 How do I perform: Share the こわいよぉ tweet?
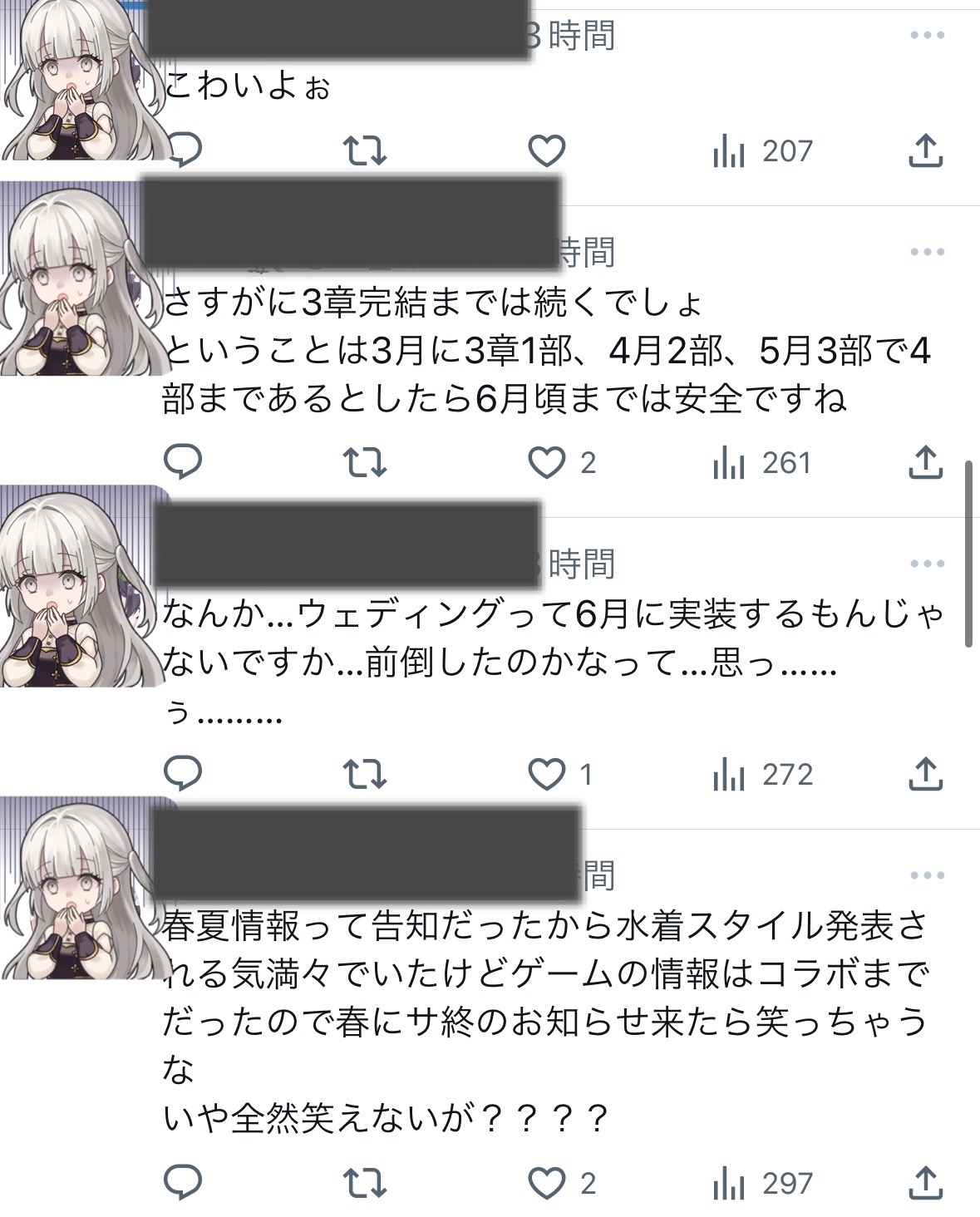tap(924, 150)
